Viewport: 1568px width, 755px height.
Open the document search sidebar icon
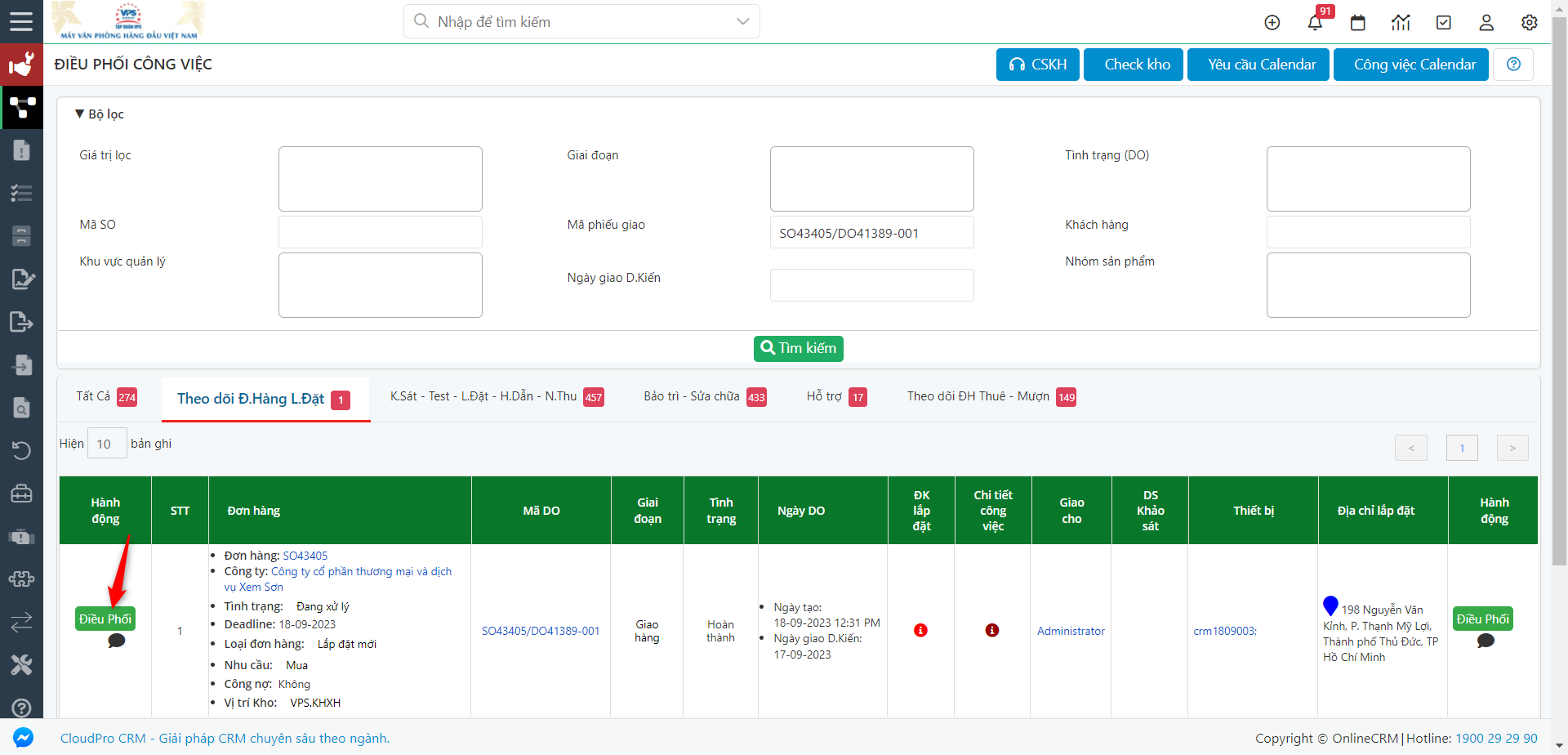click(21, 407)
